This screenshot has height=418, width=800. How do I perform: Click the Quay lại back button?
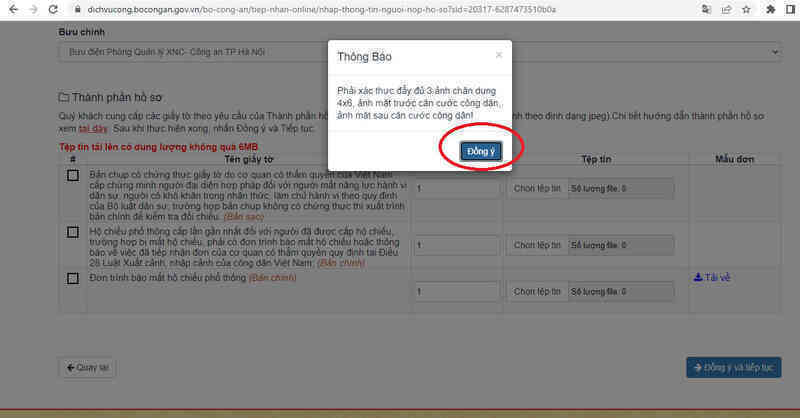coord(87,367)
